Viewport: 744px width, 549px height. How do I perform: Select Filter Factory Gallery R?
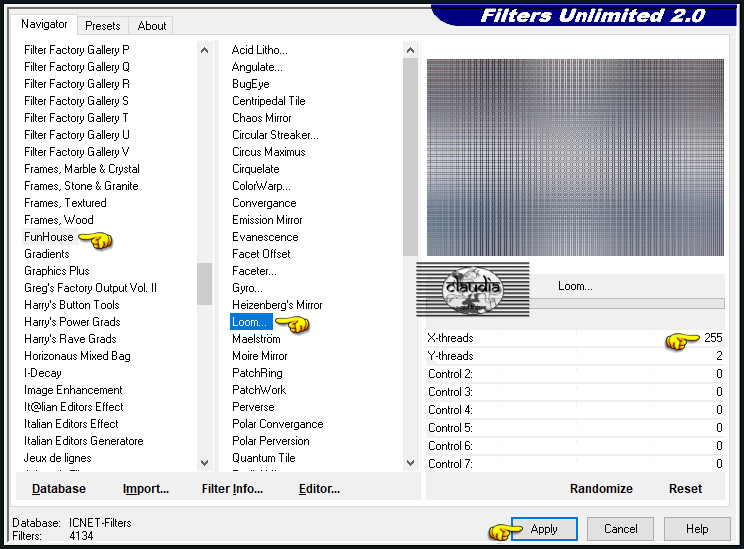77,84
